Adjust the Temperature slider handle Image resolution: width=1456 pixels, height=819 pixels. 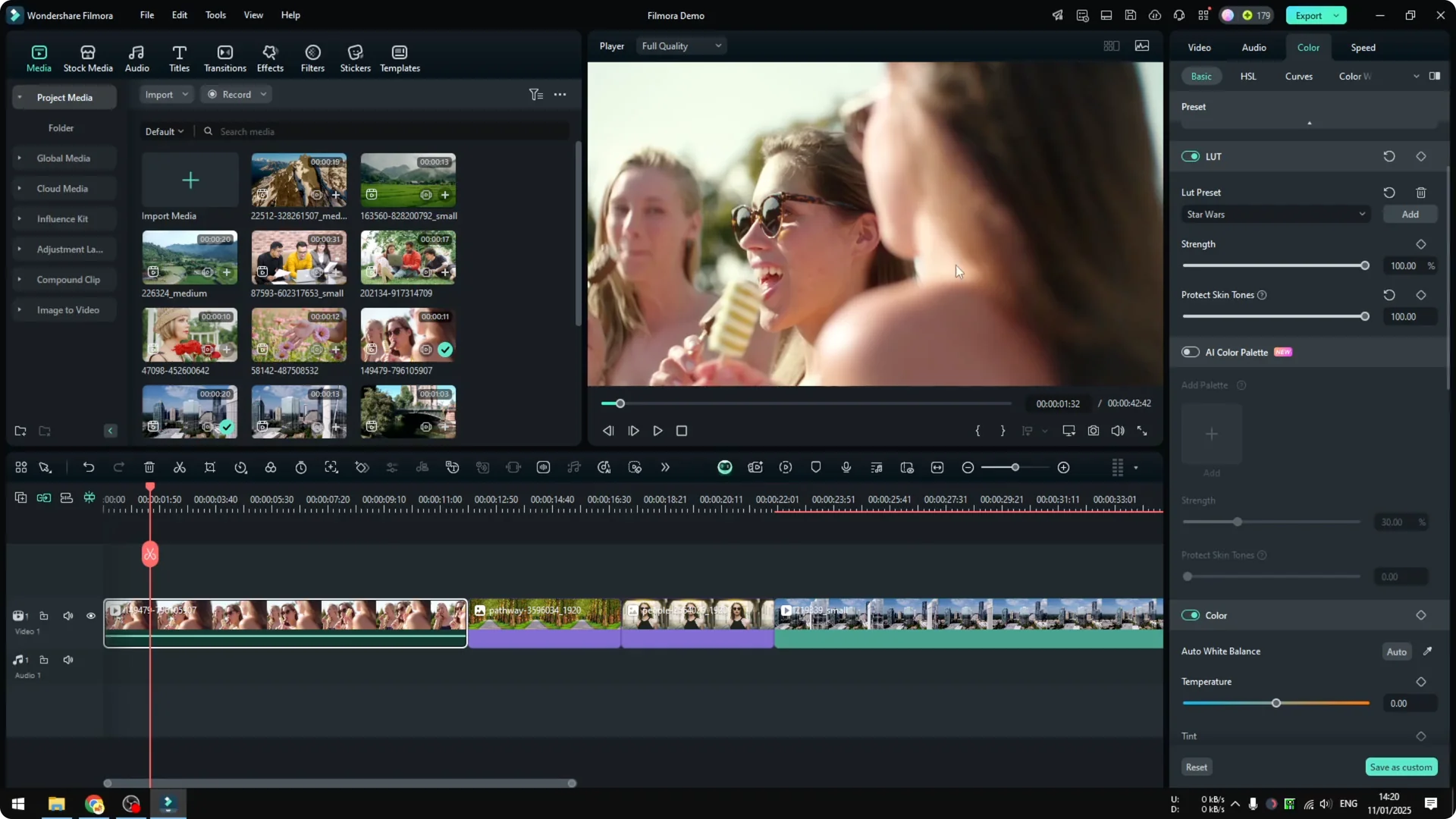(1276, 703)
